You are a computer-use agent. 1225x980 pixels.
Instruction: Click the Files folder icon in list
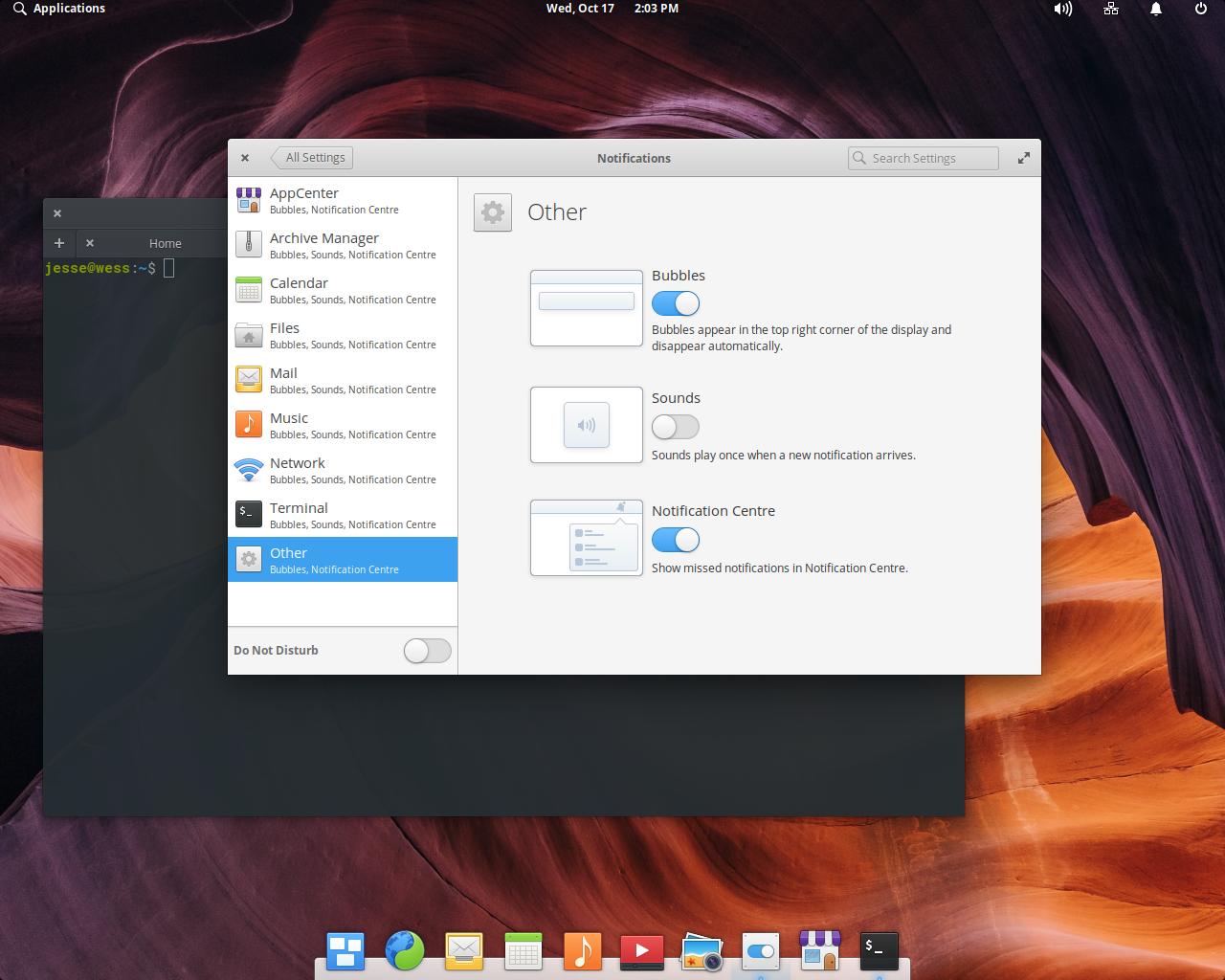click(x=249, y=335)
